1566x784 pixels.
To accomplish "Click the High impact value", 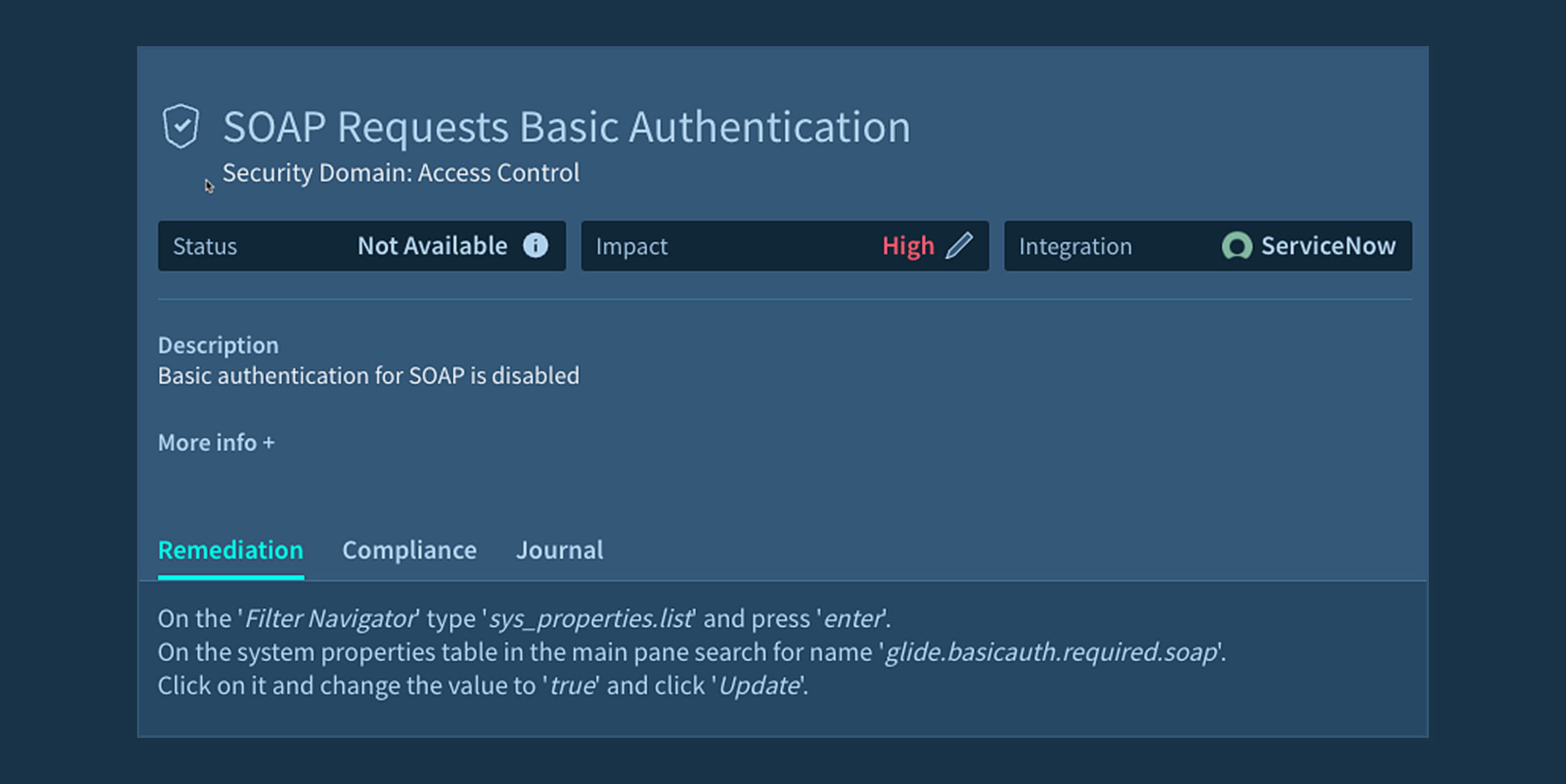I will (908, 246).
